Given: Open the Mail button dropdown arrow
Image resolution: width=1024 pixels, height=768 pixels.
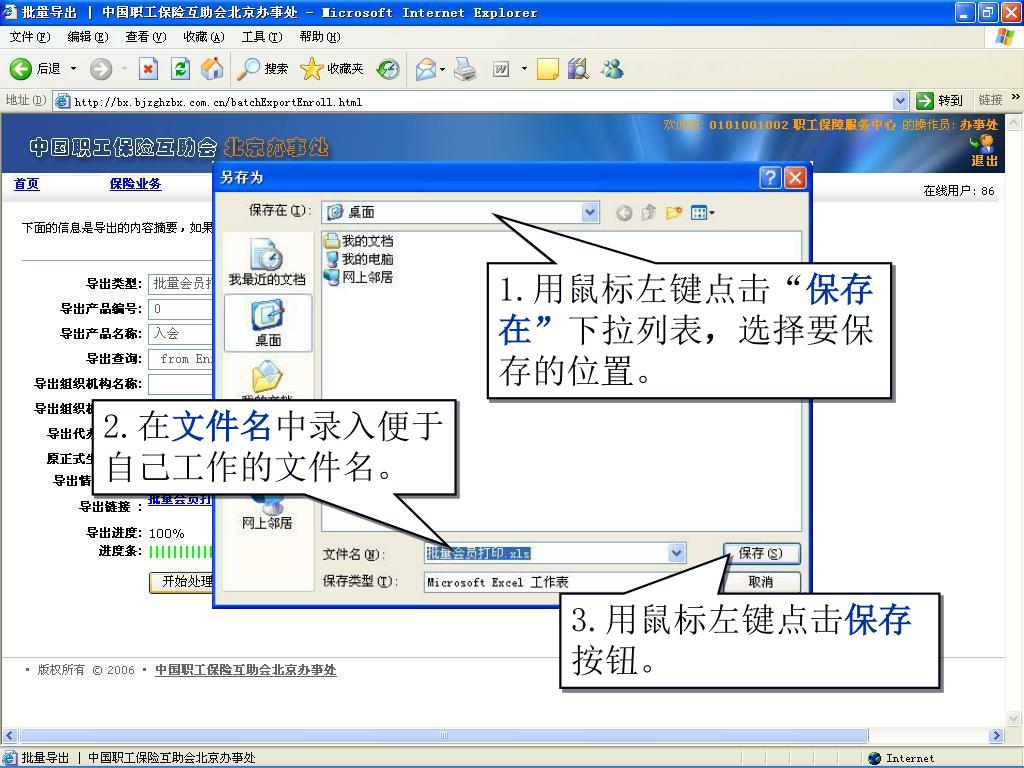Looking at the screenshot, I should point(443,69).
